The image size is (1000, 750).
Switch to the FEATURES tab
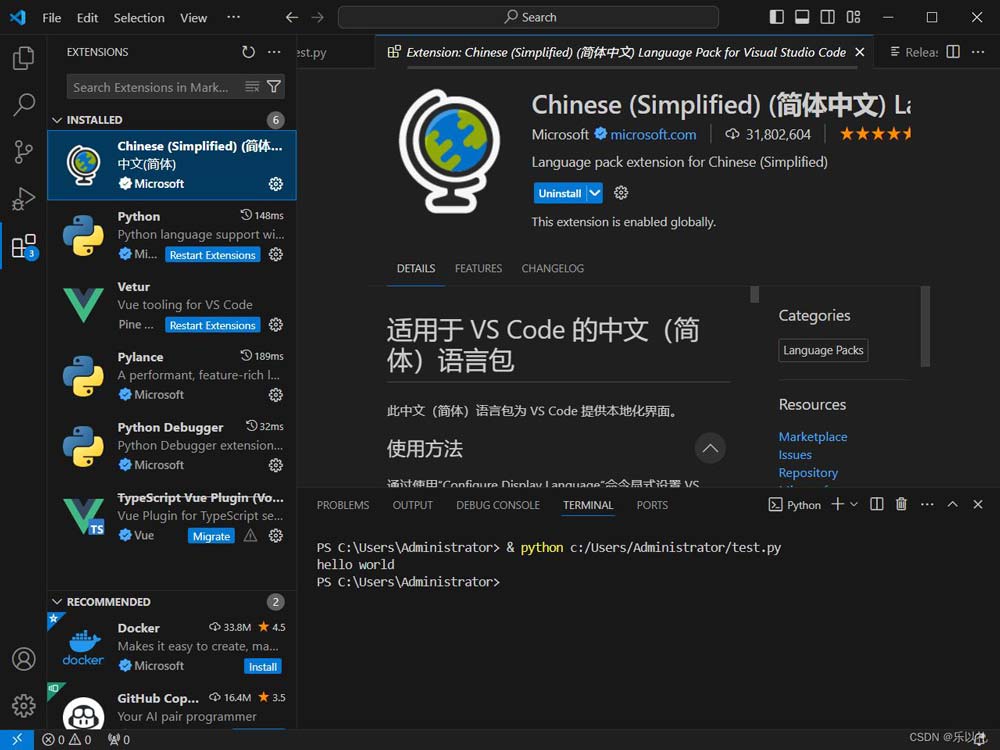point(478,268)
